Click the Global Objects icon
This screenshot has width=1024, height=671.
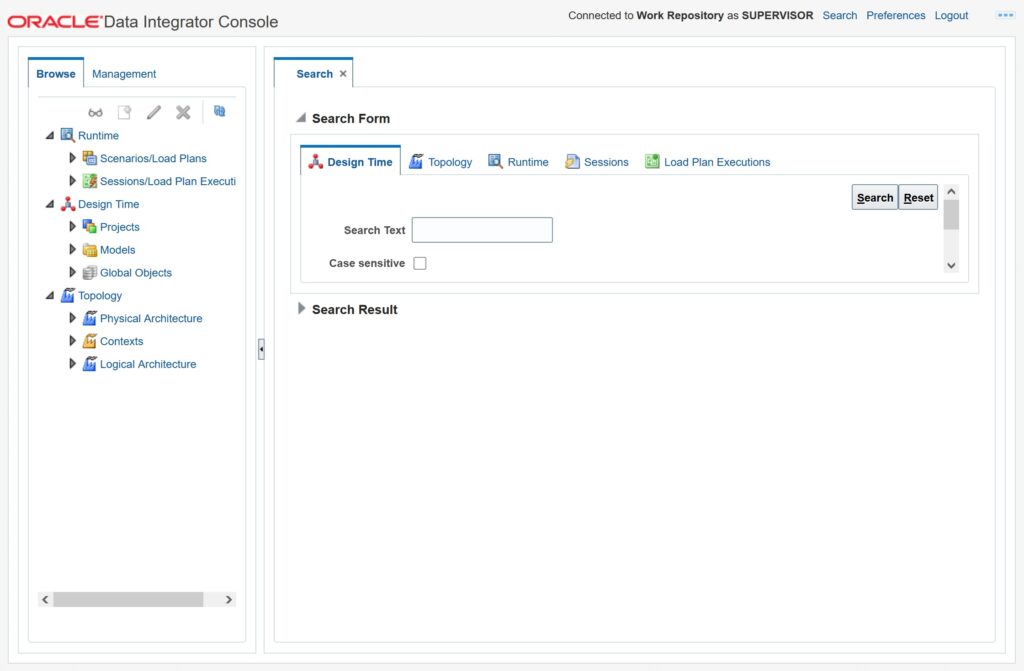[89, 272]
